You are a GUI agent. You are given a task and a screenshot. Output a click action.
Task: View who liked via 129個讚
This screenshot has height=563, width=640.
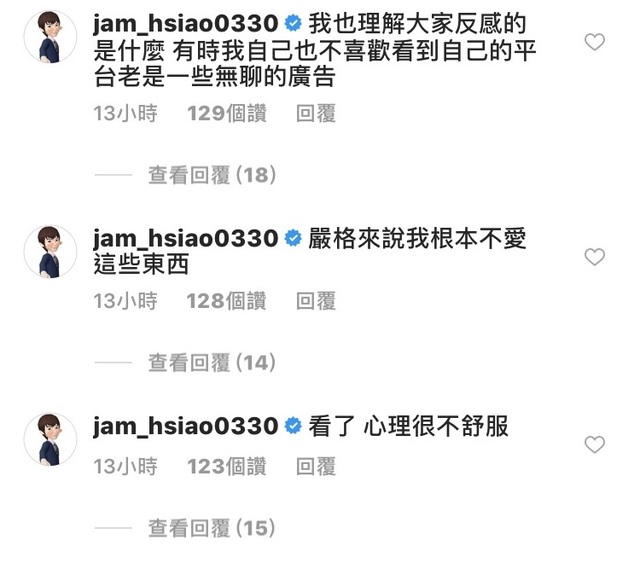click(x=227, y=113)
